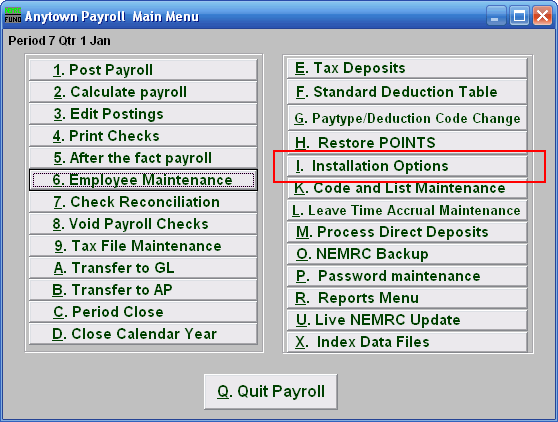Viewport: 558px width, 422px height.
Task: Launch Print Checks
Action: [x=143, y=136]
